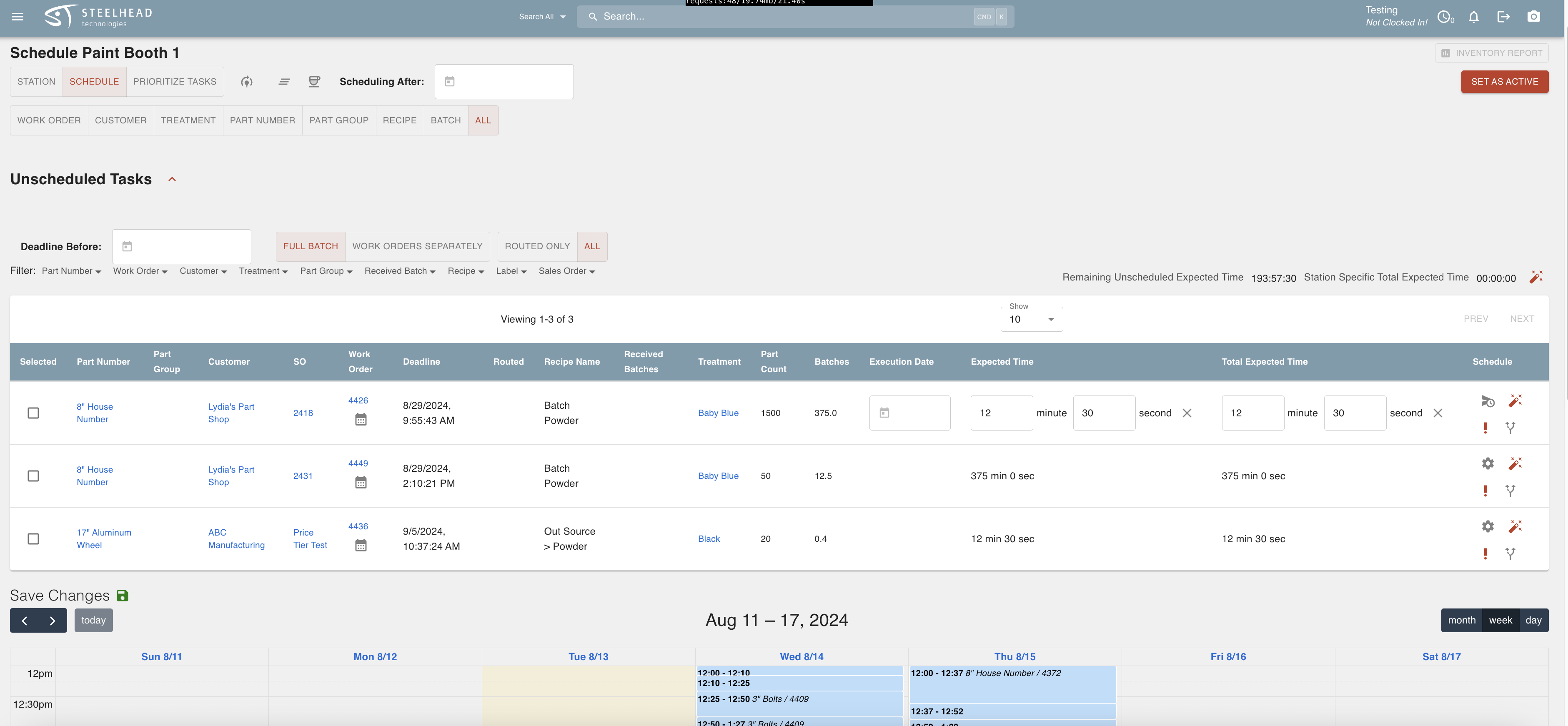Image resolution: width=1568 pixels, height=726 pixels.
Task: Switch to the Prioritize Tasks tab
Action: 175,82
